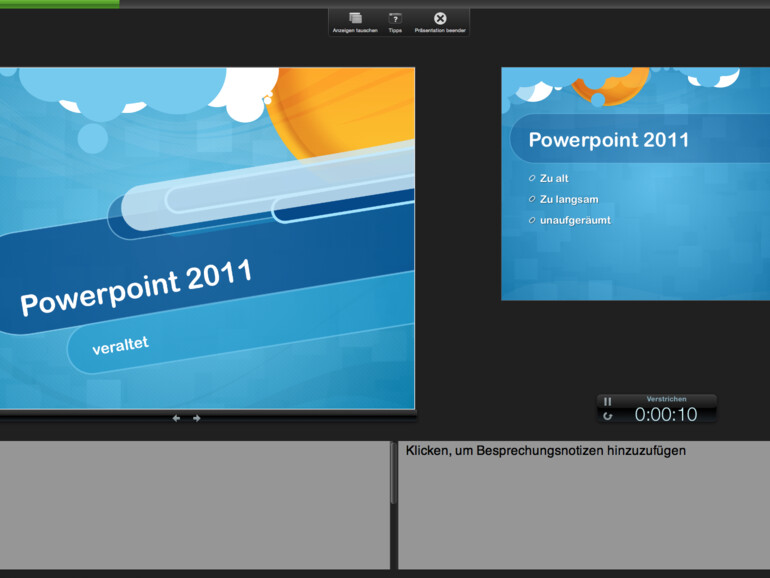770x578 pixels.
Task: Go to the previous slide with the left arrow
Action: [x=176, y=418]
